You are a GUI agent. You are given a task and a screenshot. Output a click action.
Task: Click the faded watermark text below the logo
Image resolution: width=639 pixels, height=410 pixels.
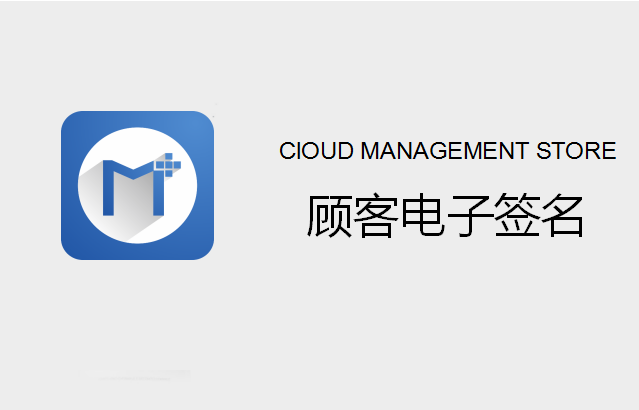point(134,375)
